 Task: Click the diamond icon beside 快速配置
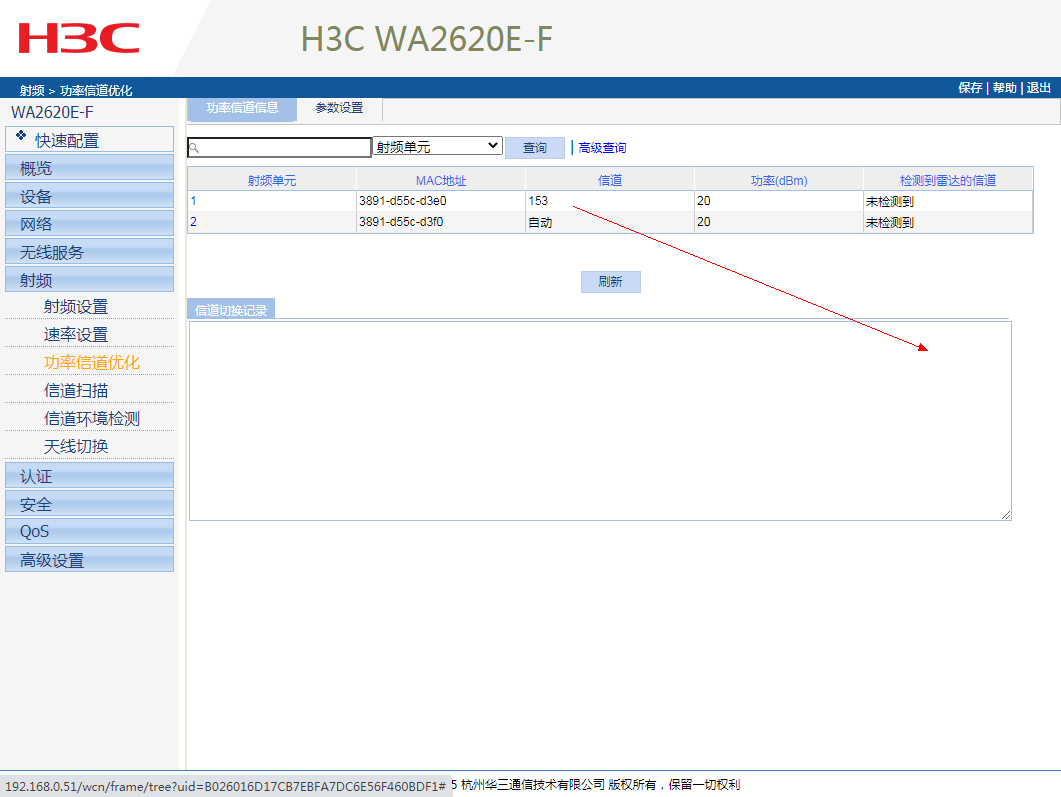coord(21,135)
